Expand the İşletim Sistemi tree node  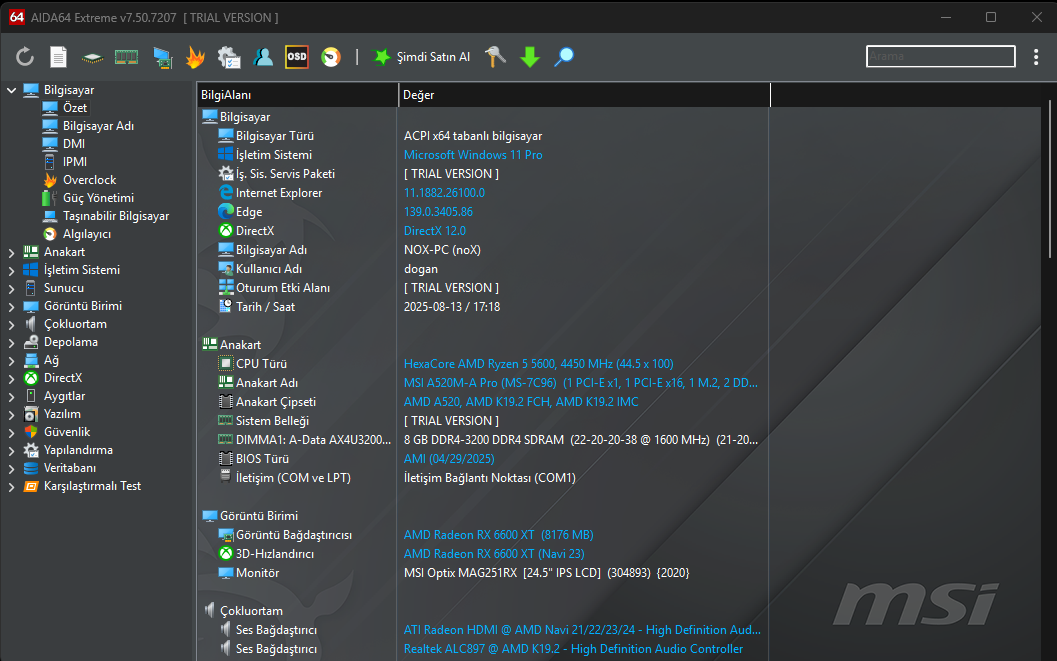tap(11, 270)
